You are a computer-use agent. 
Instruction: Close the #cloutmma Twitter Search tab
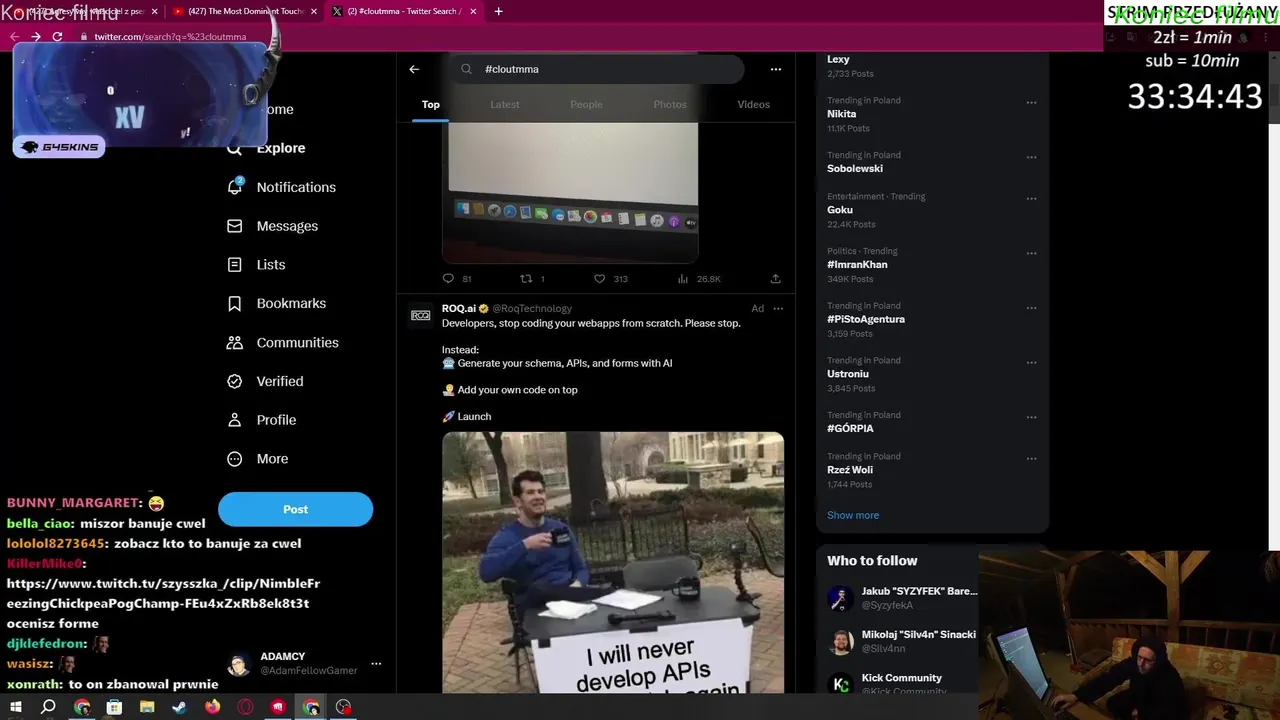tap(473, 11)
